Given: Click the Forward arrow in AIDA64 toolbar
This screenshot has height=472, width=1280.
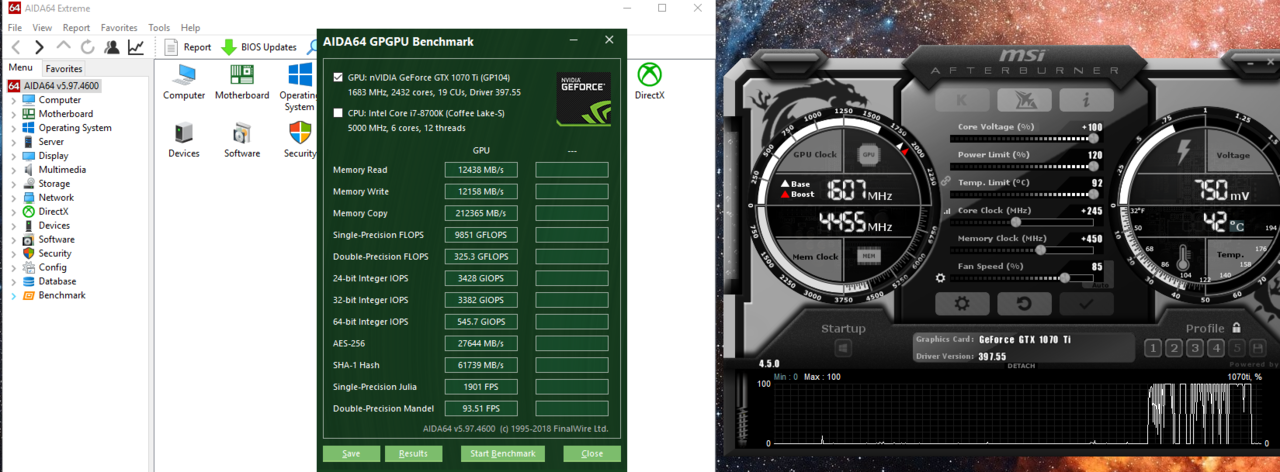Looking at the screenshot, I should click(39, 47).
